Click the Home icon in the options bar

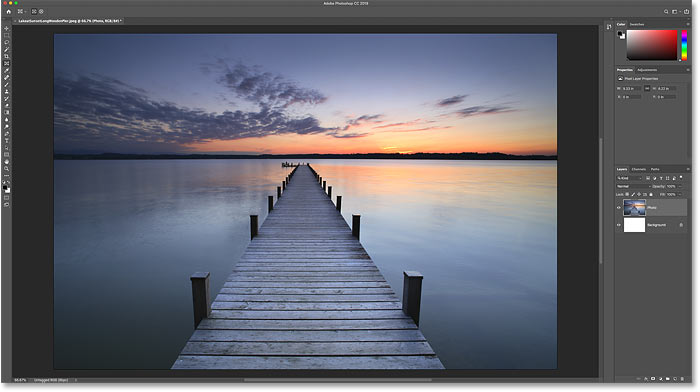(8, 12)
